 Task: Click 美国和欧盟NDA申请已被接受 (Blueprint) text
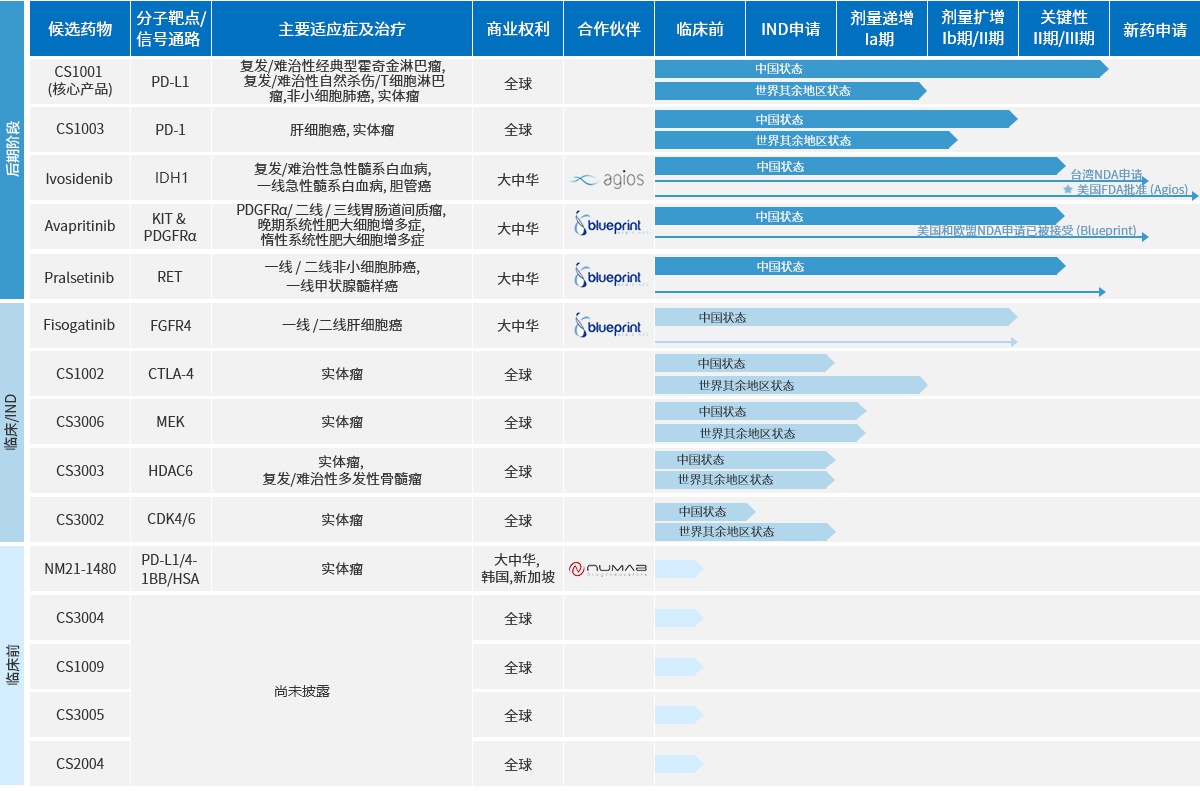(1026, 231)
